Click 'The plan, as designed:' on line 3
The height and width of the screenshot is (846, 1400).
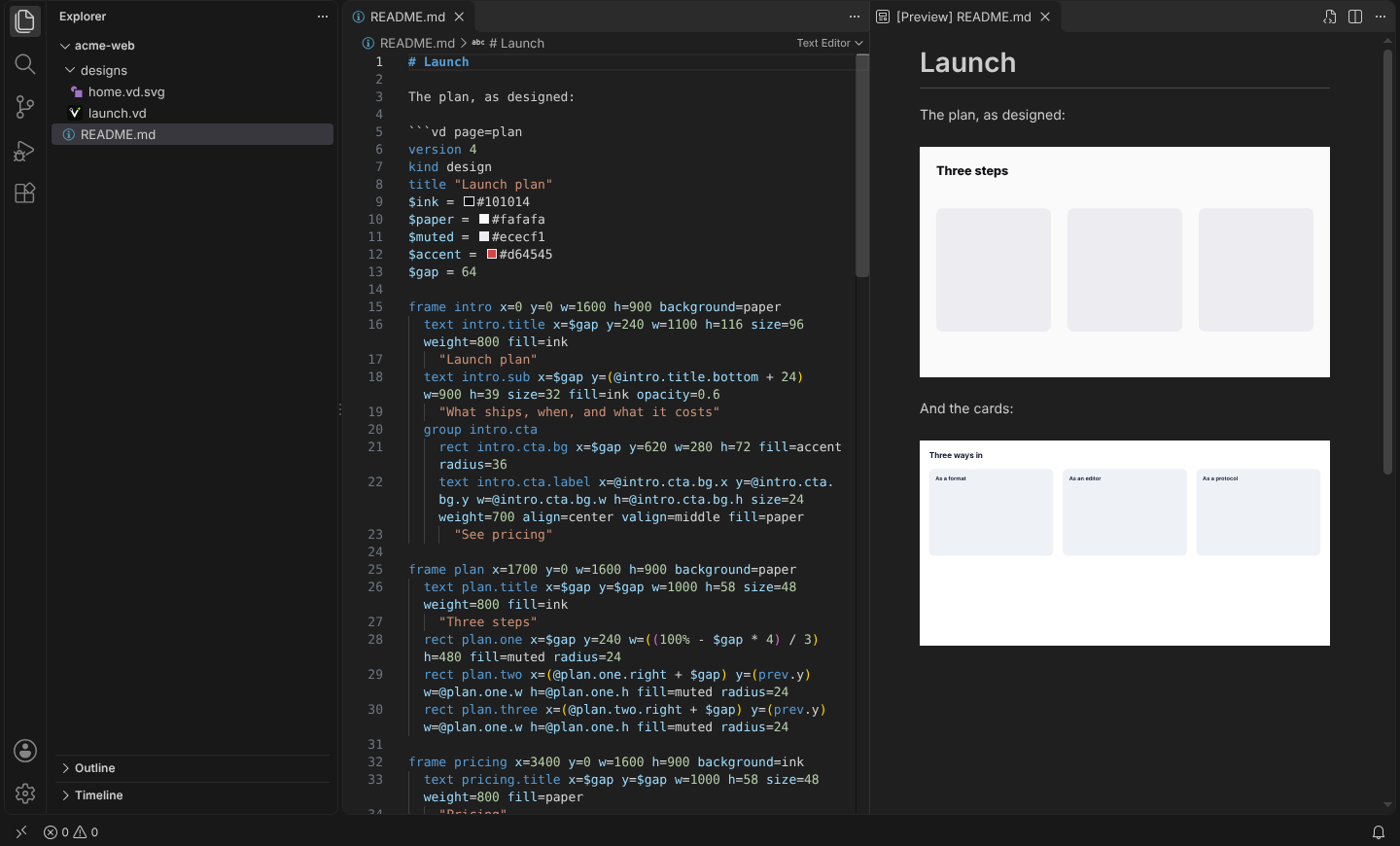491,97
